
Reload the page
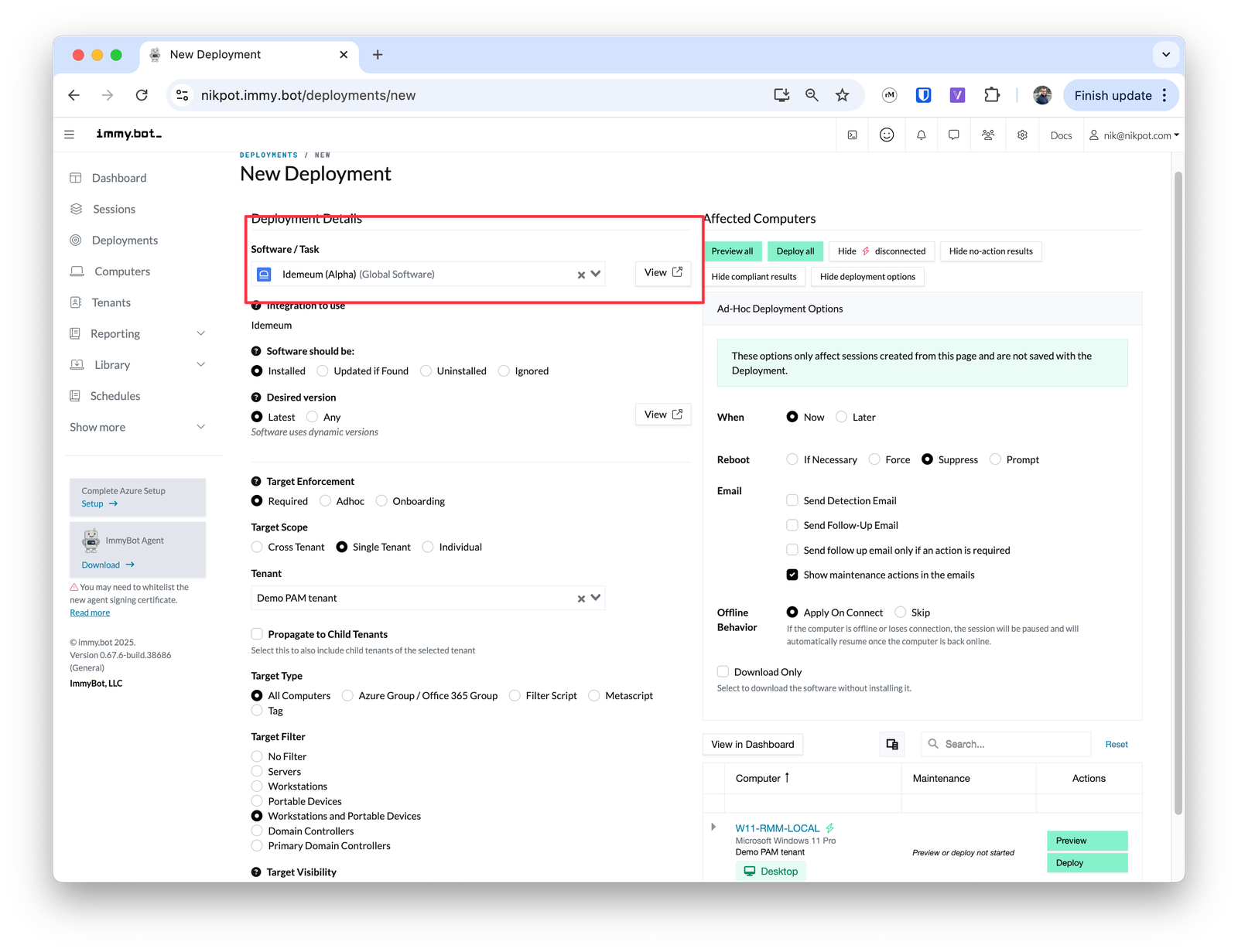pos(142,95)
